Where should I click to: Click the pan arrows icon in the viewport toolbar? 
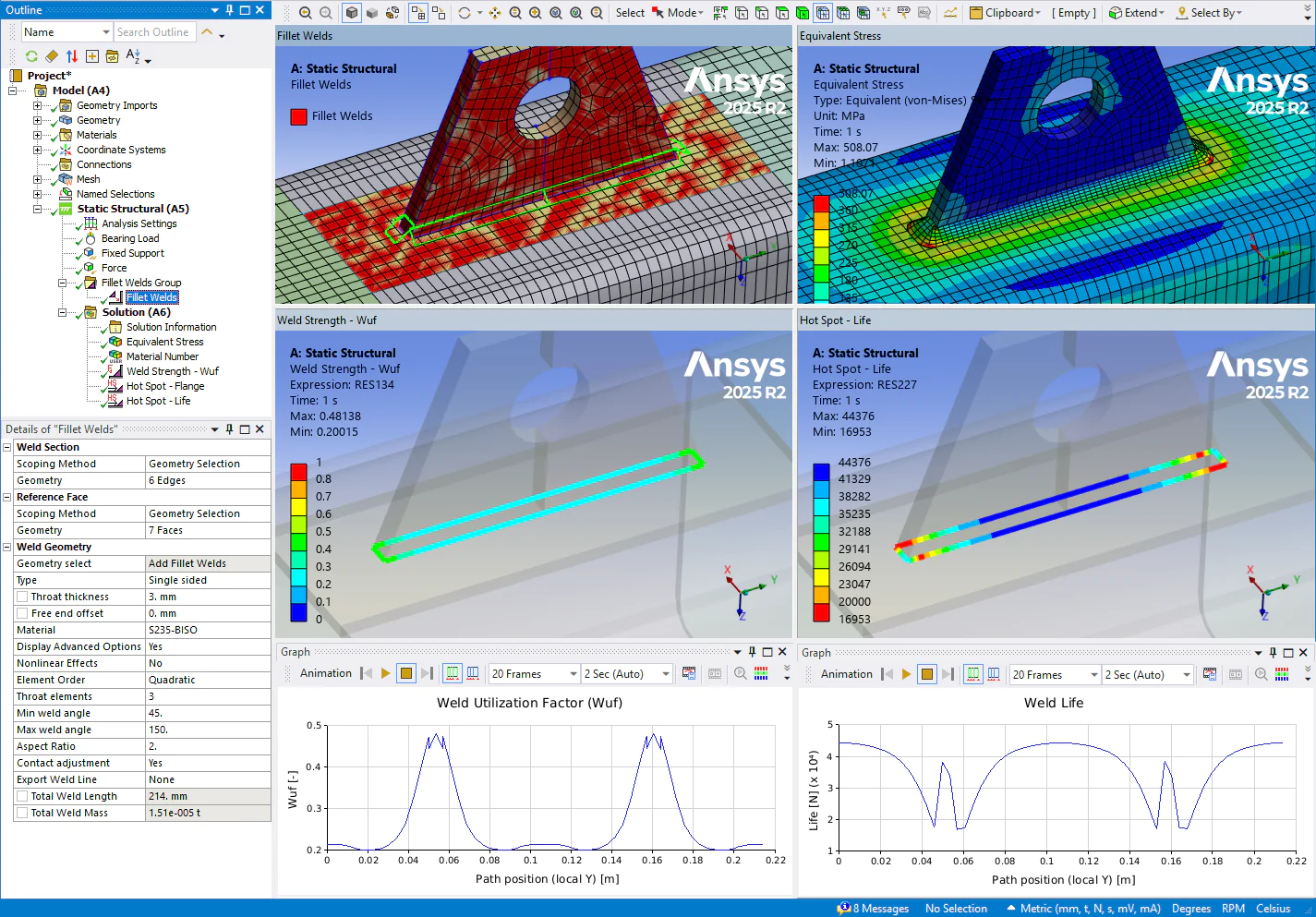[x=495, y=13]
